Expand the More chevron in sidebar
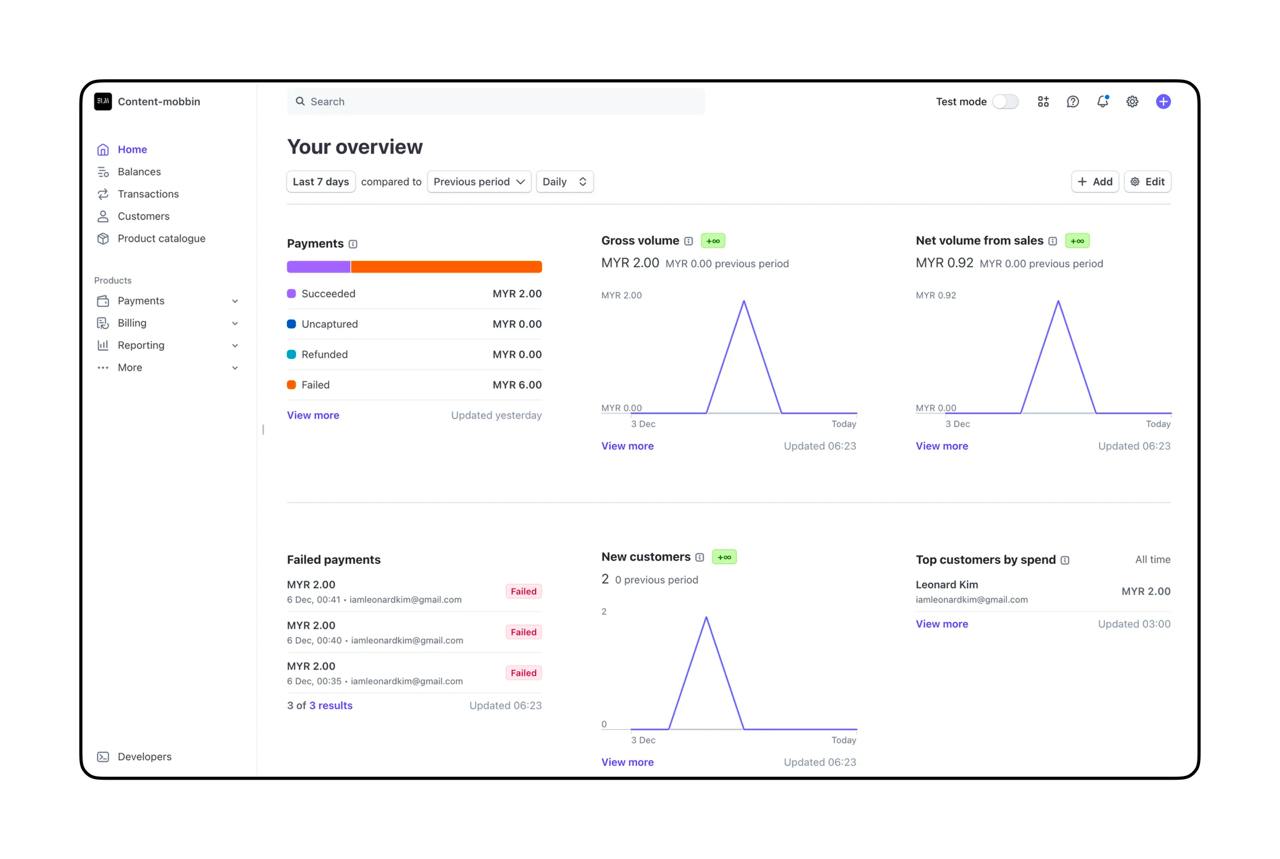 click(x=235, y=367)
